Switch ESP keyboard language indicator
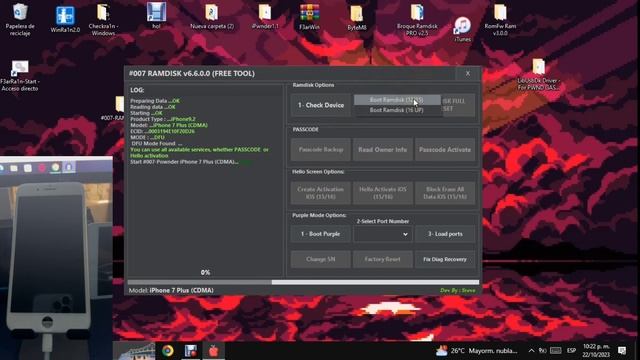Viewport: 640px width, 360px height. click(x=571, y=351)
